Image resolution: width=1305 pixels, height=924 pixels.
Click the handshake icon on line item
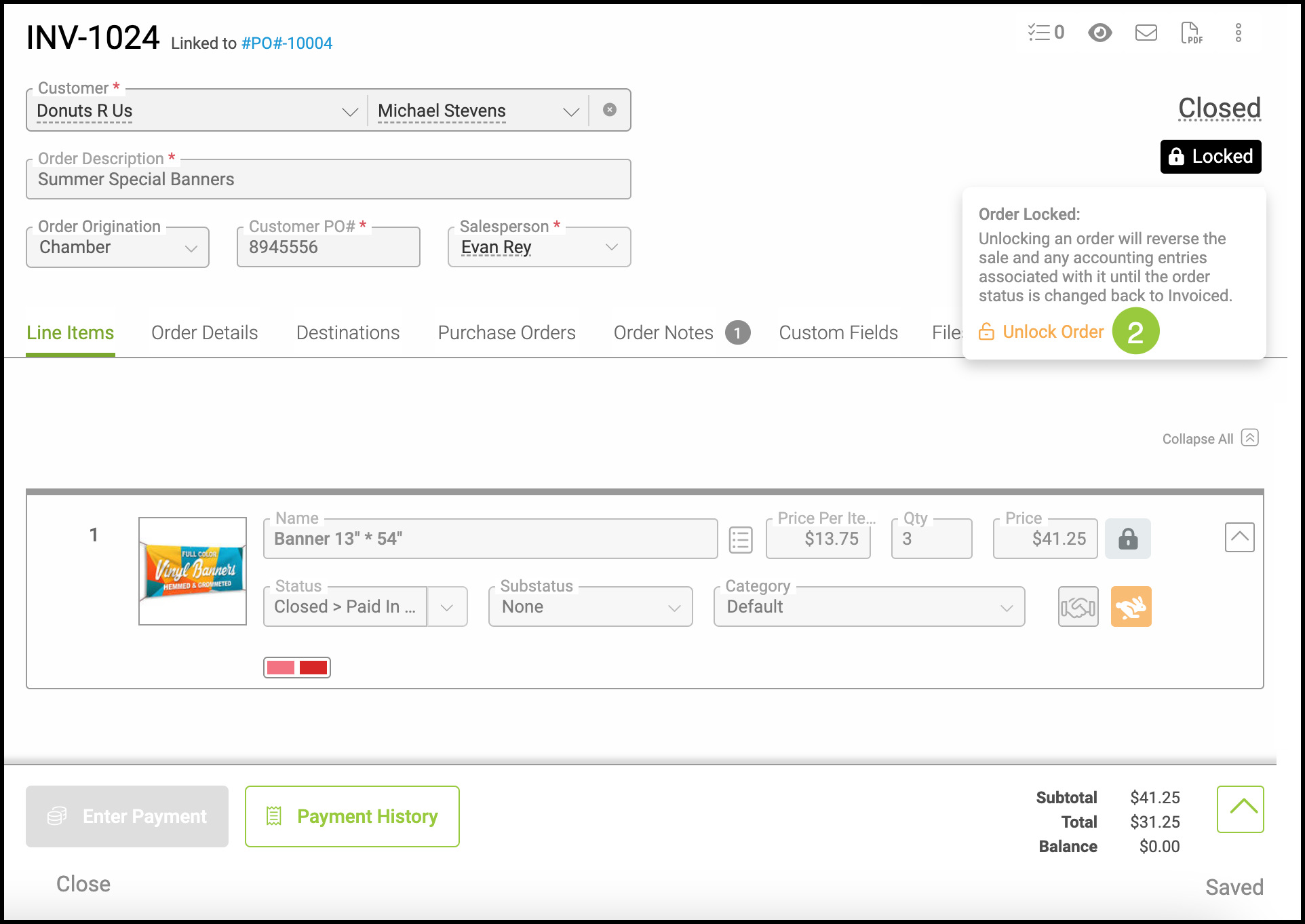1078,607
